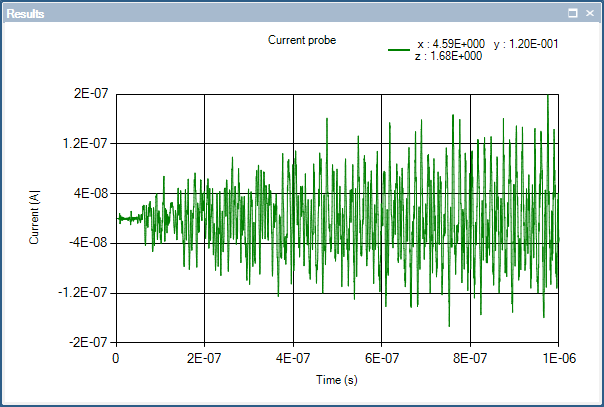Click y-axis tick label '1.2E-07'

coord(86,144)
